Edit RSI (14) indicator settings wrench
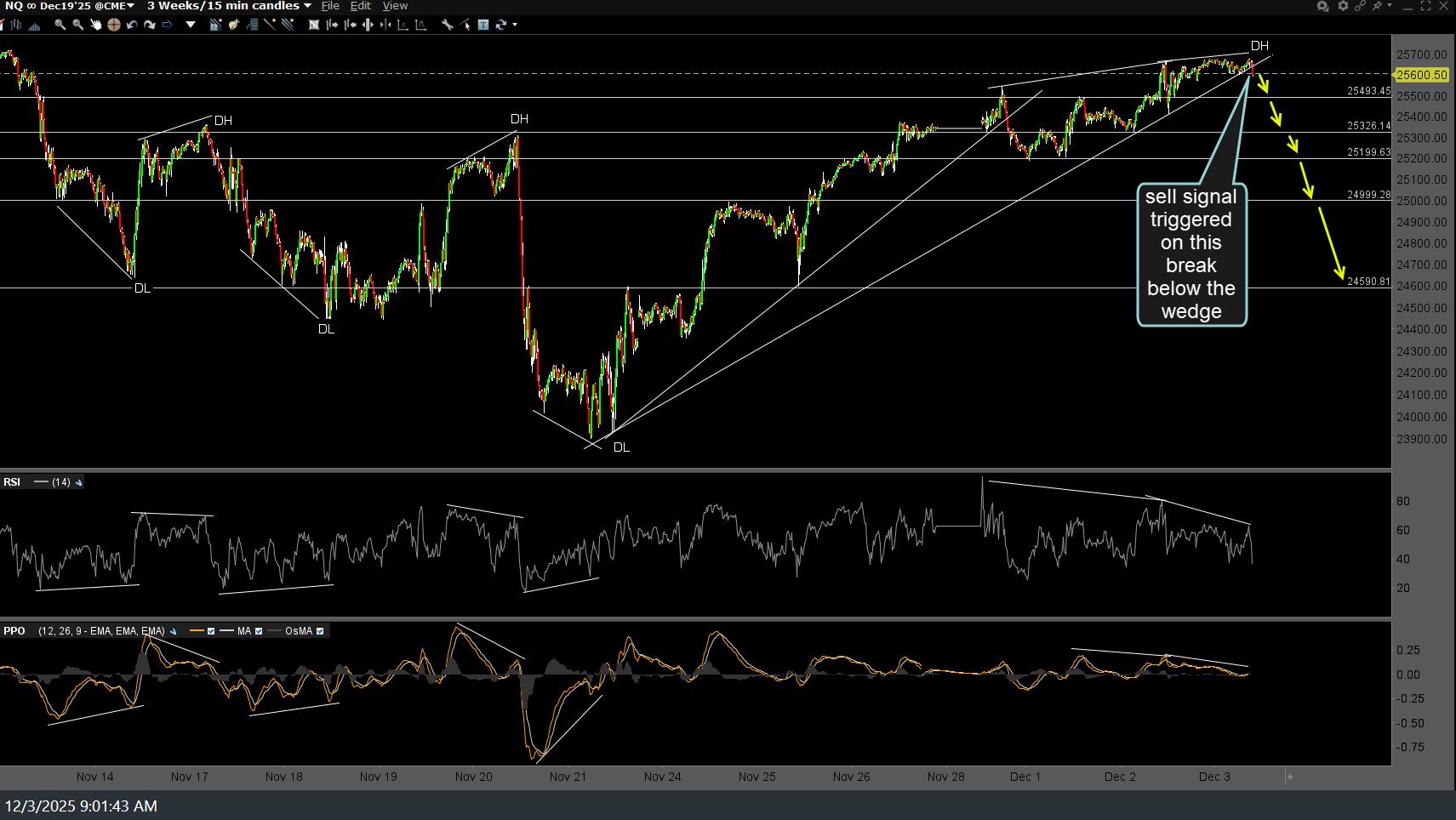Screen dimensions: 1456x820 [x=79, y=482]
